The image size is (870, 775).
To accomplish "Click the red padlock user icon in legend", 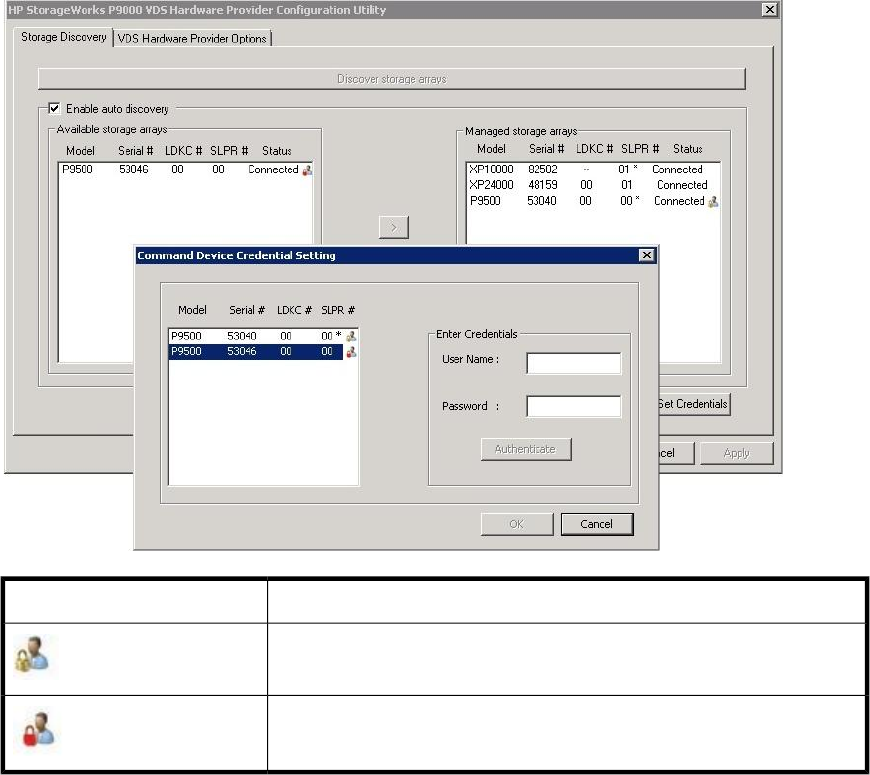I will (34, 729).
